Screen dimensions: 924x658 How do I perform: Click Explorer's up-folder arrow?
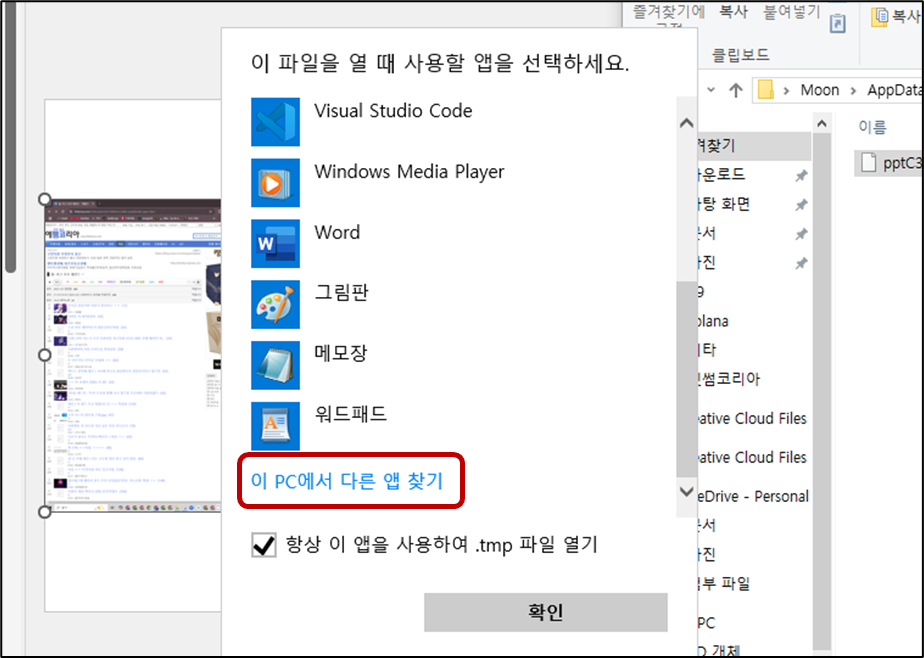tap(735, 90)
